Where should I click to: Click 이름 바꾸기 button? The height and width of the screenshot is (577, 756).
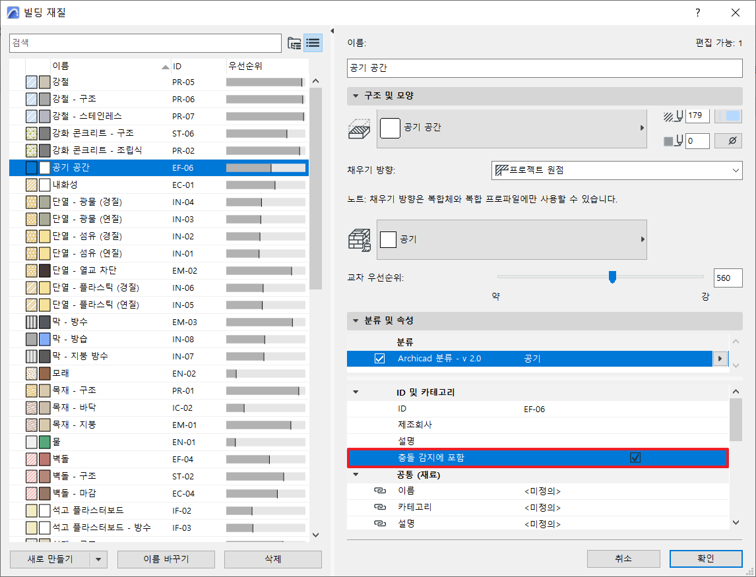tap(166, 560)
